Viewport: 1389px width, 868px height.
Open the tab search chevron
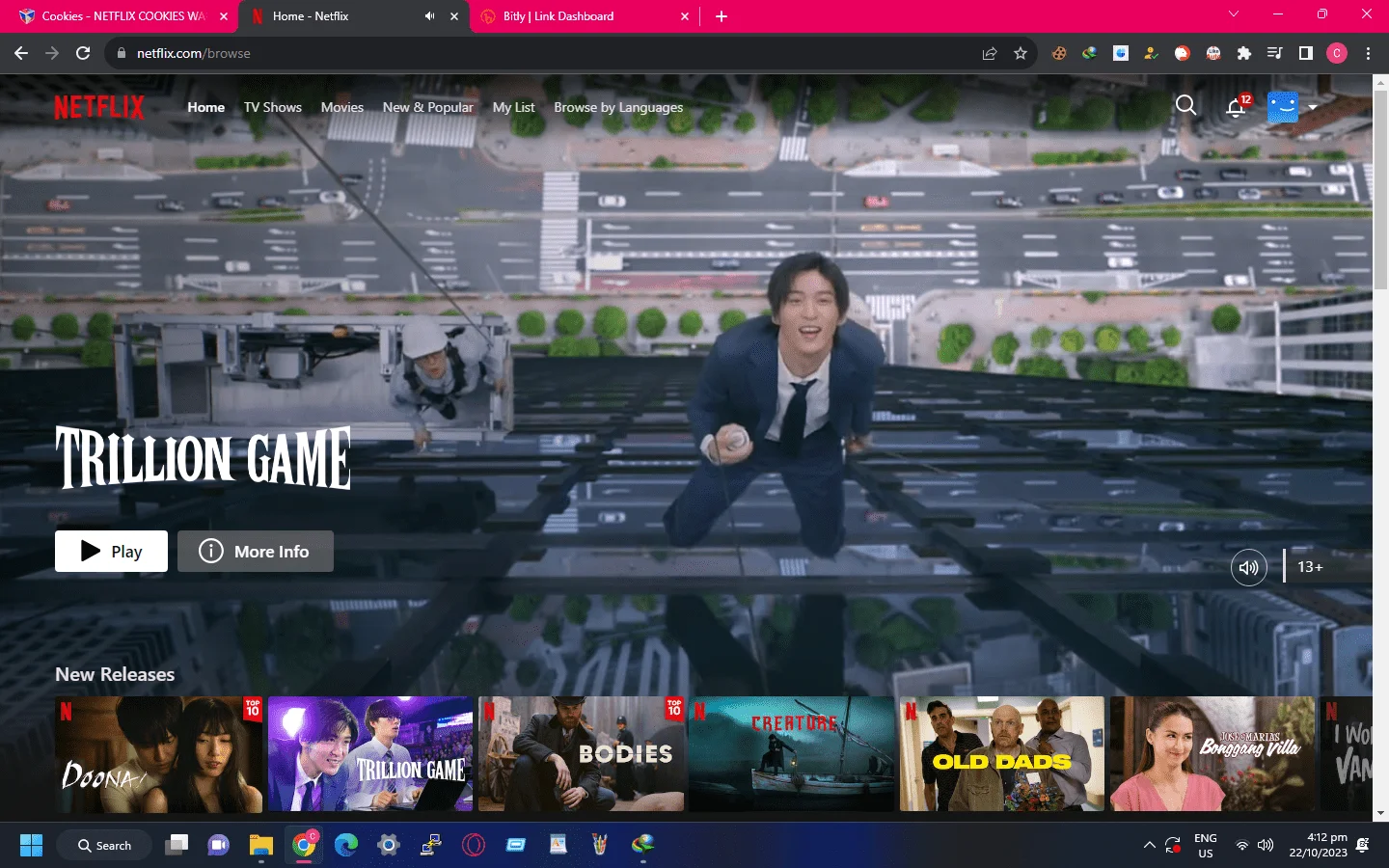tap(1234, 14)
